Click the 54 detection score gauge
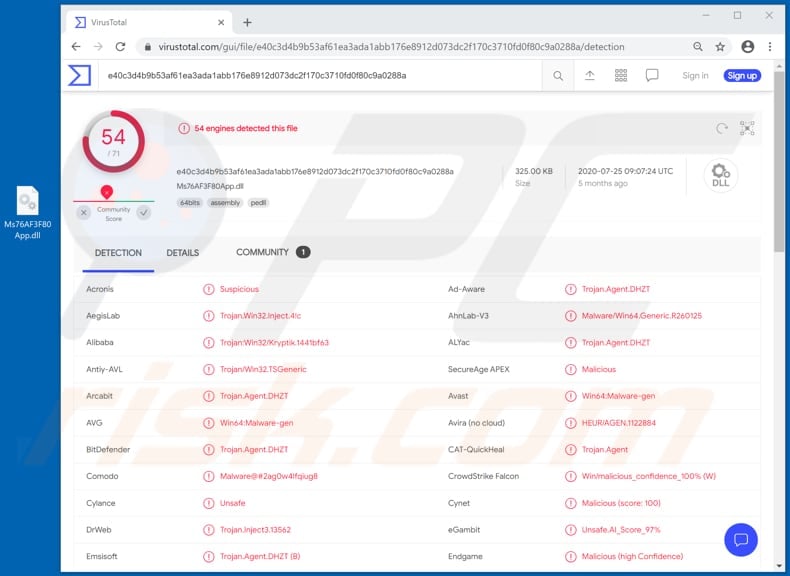The width and height of the screenshot is (790, 576). (113, 142)
